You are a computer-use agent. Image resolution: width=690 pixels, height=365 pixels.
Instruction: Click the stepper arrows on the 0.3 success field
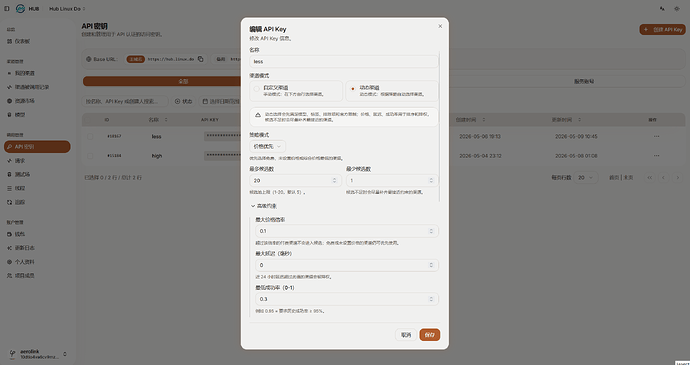point(431,299)
